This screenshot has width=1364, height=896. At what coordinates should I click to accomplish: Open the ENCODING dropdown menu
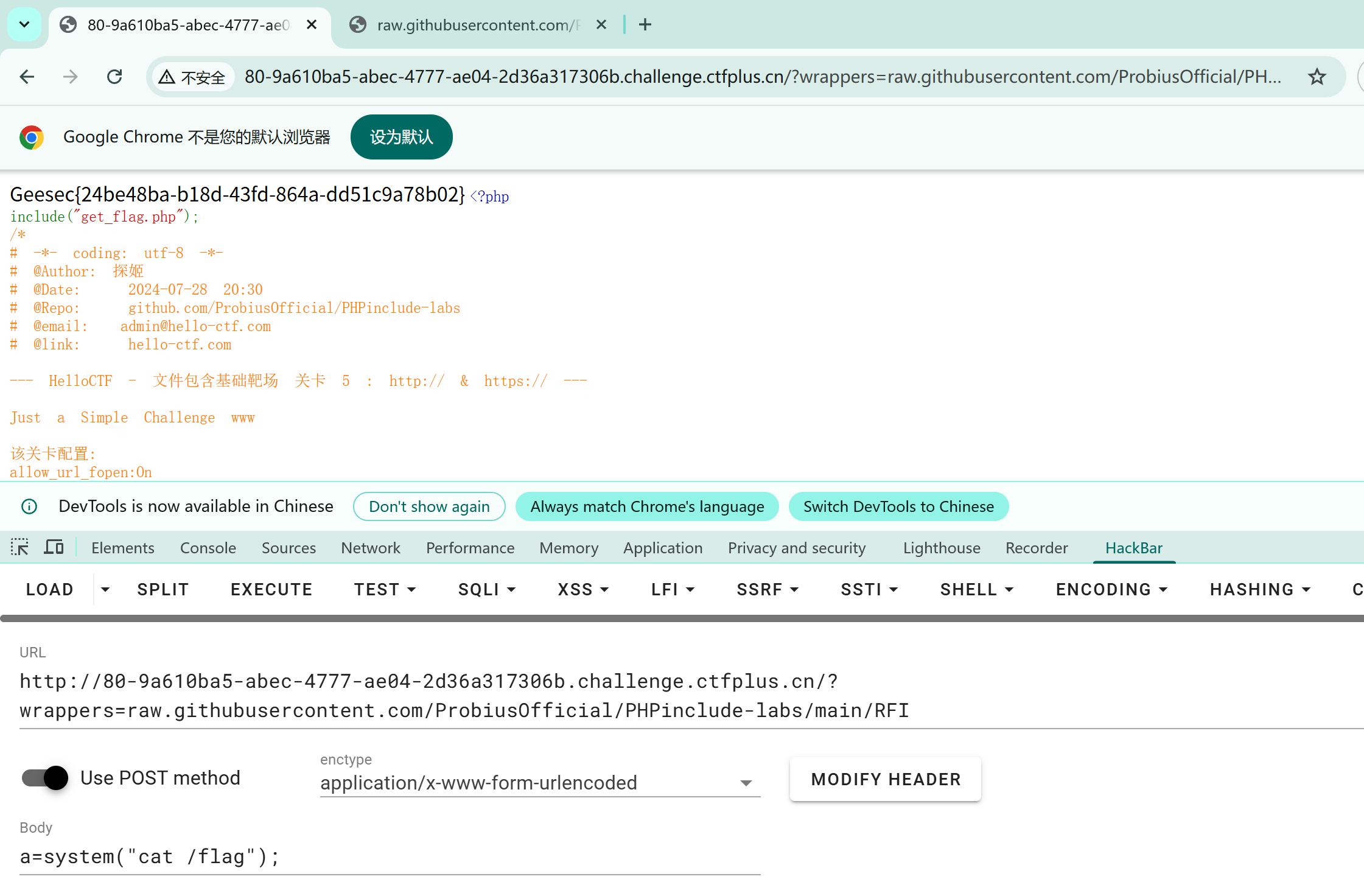(x=1111, y=589)
